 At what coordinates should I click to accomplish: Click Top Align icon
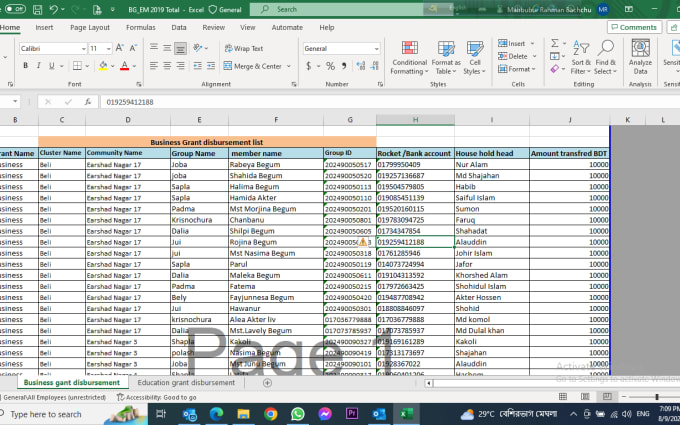(x=154, y=48)
